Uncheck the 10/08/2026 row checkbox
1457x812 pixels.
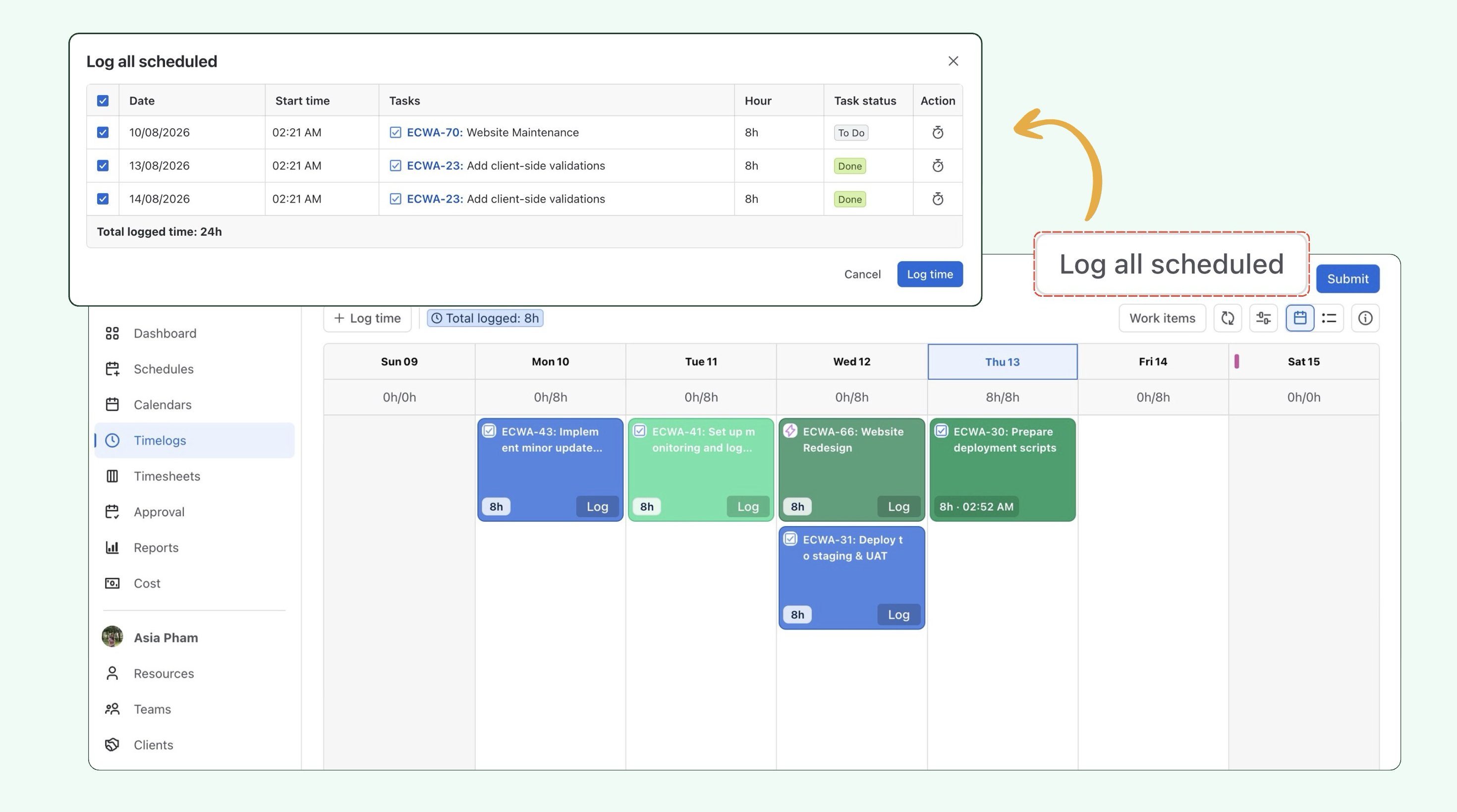pyautogui.click(x=103, y=132)
